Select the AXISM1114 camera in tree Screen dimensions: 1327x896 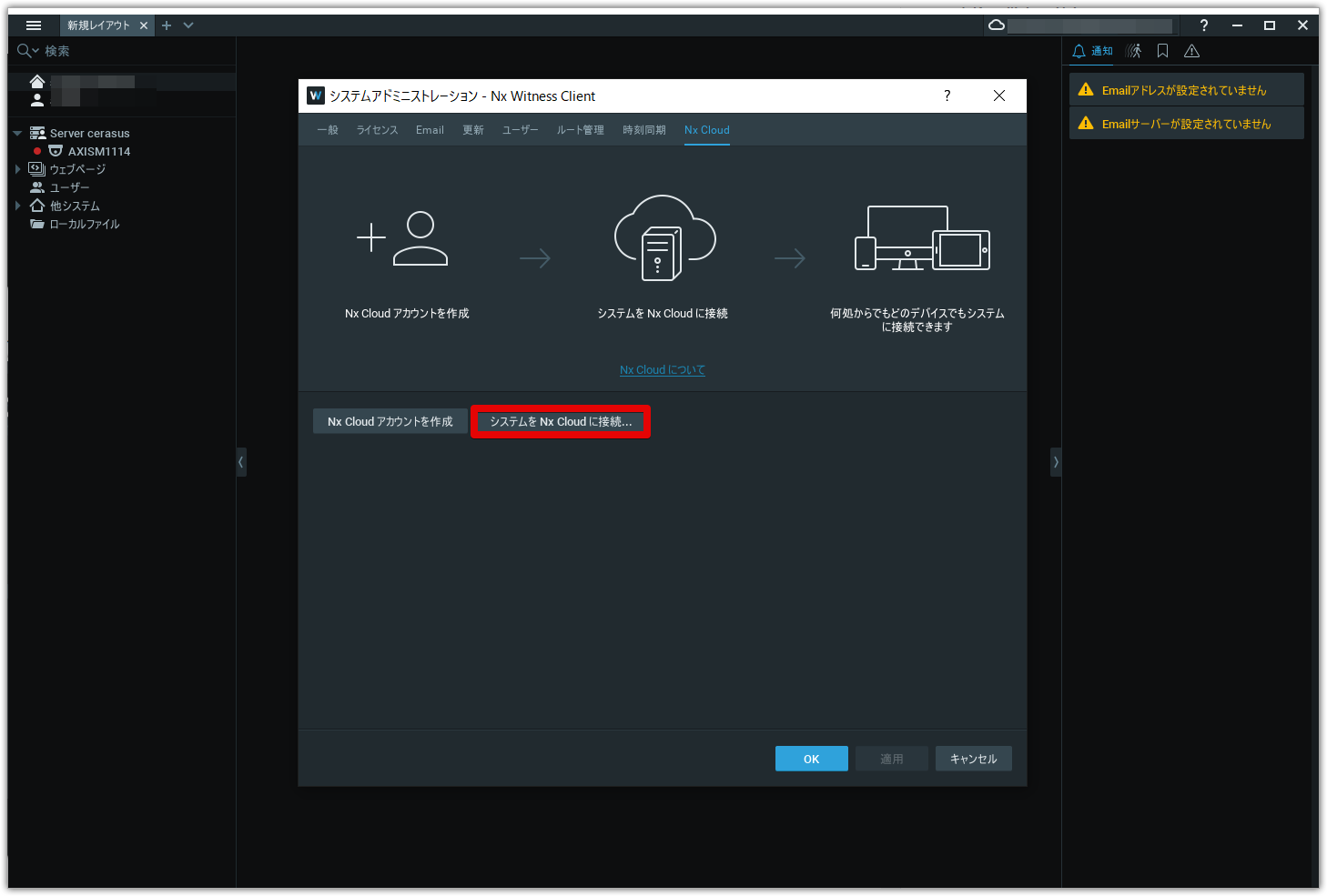point(98,151)
